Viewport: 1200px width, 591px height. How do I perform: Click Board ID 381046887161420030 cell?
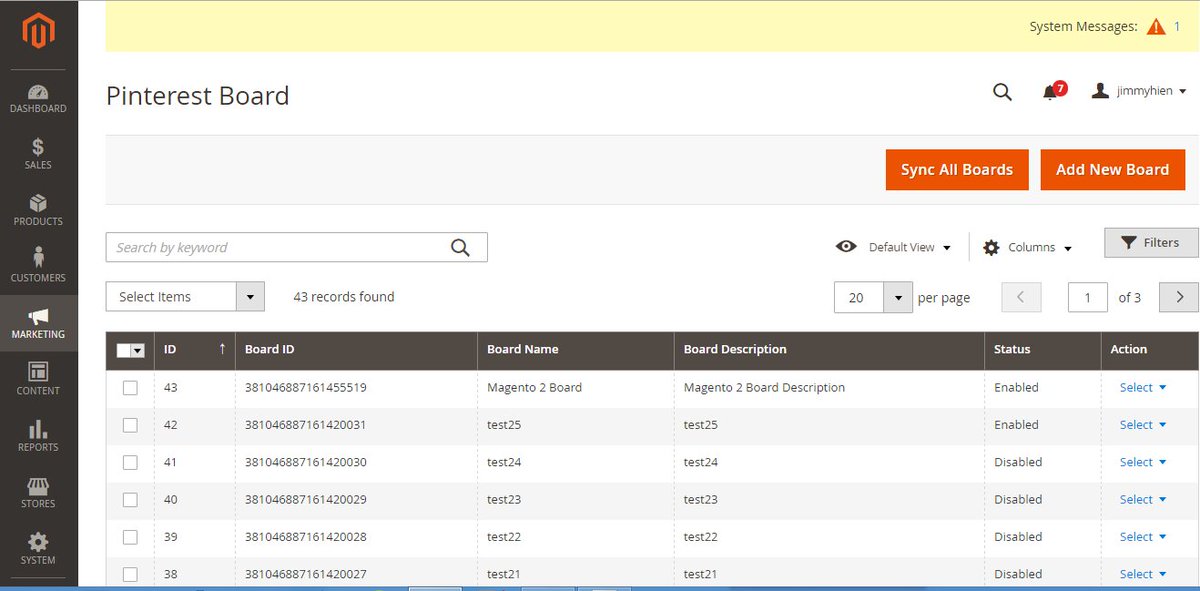306,462
